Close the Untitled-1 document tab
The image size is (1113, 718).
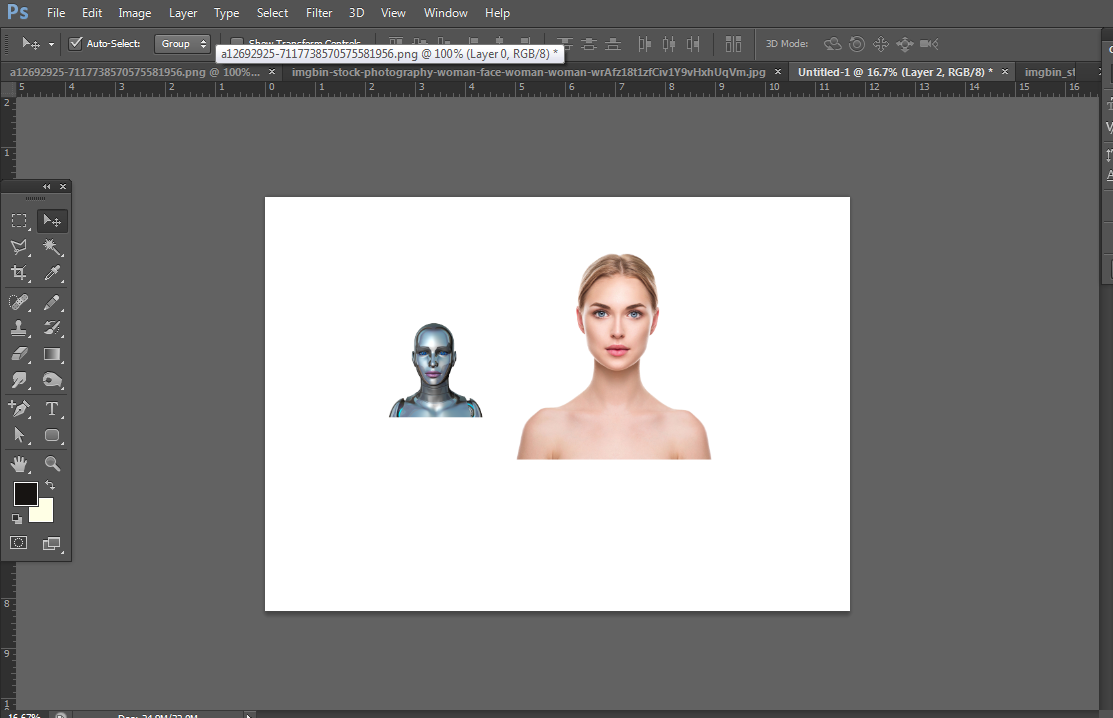click(x=1004, y=72)
